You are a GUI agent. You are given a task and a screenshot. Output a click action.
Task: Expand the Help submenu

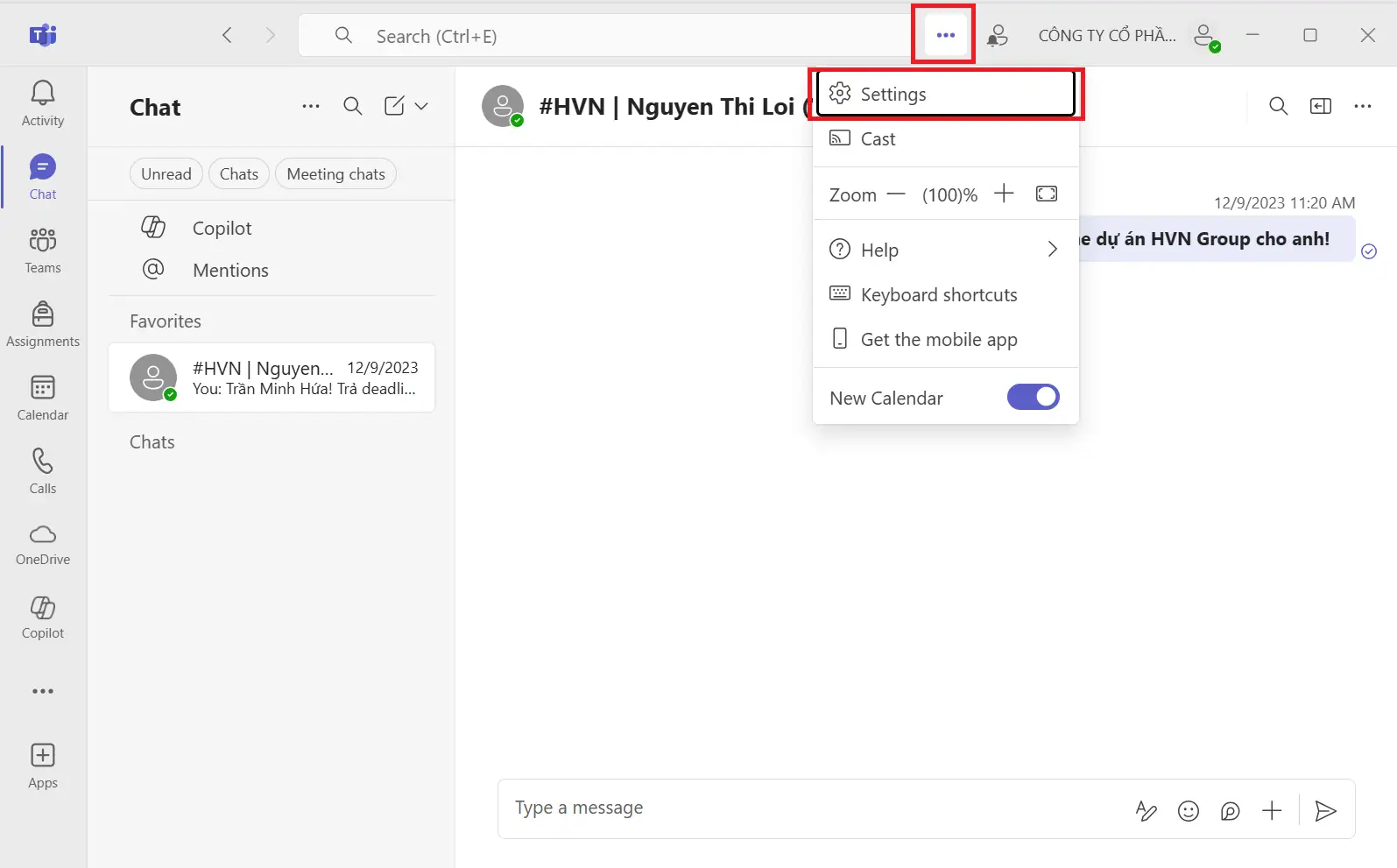(1052, 250)
